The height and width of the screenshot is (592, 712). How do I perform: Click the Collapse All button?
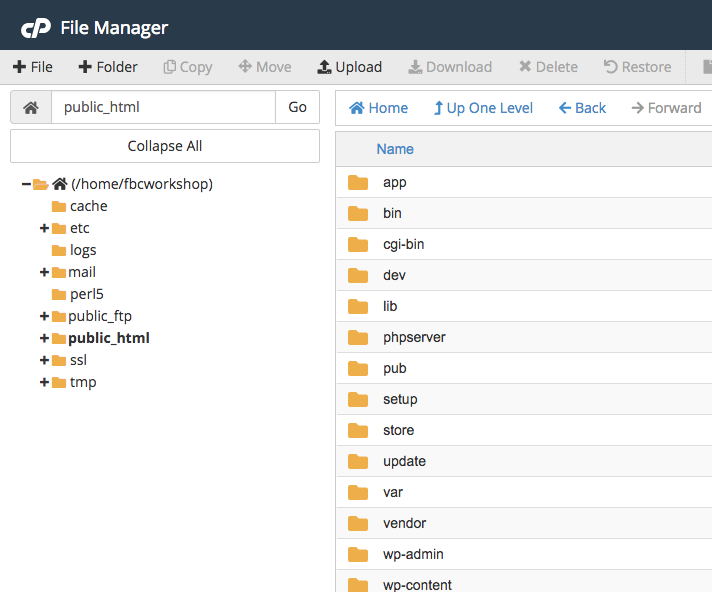(x=165, y=146)
